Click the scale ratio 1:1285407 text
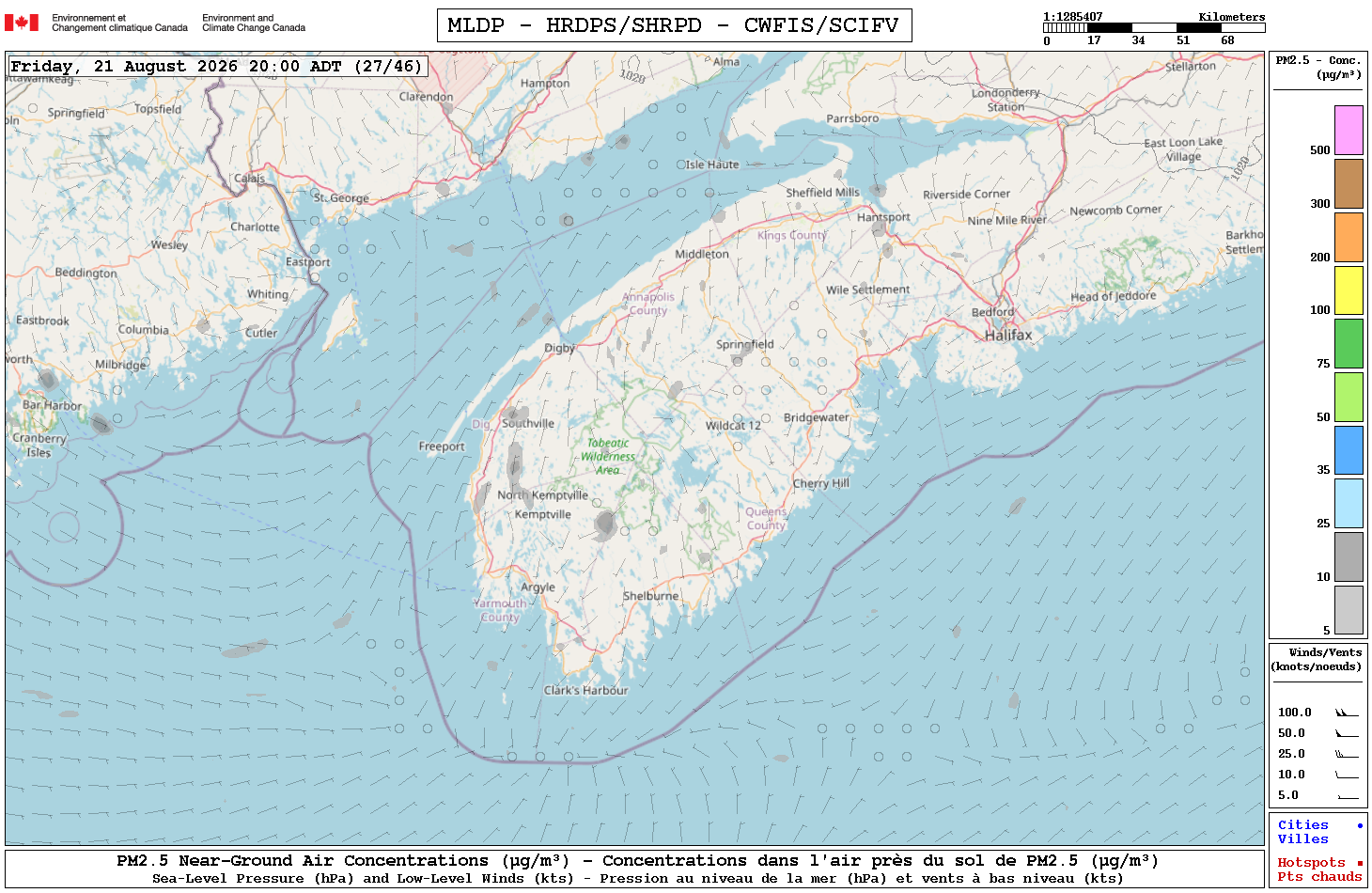The image size is (1372, 893). pos(1072,17)
